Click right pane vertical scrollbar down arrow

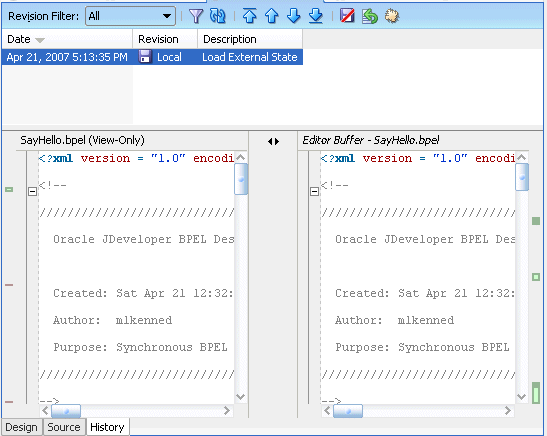521,397
